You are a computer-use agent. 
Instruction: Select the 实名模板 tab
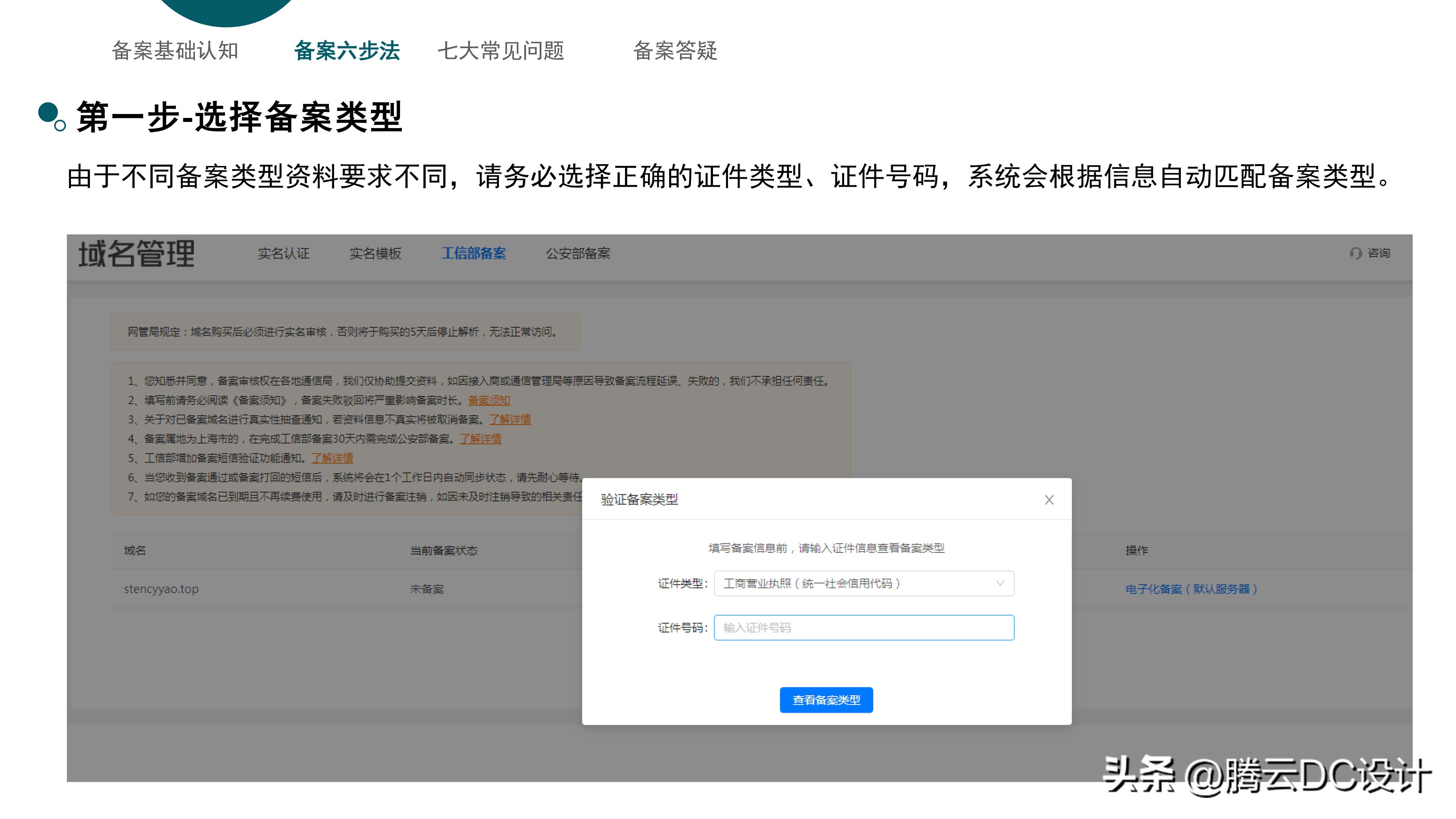375,254
